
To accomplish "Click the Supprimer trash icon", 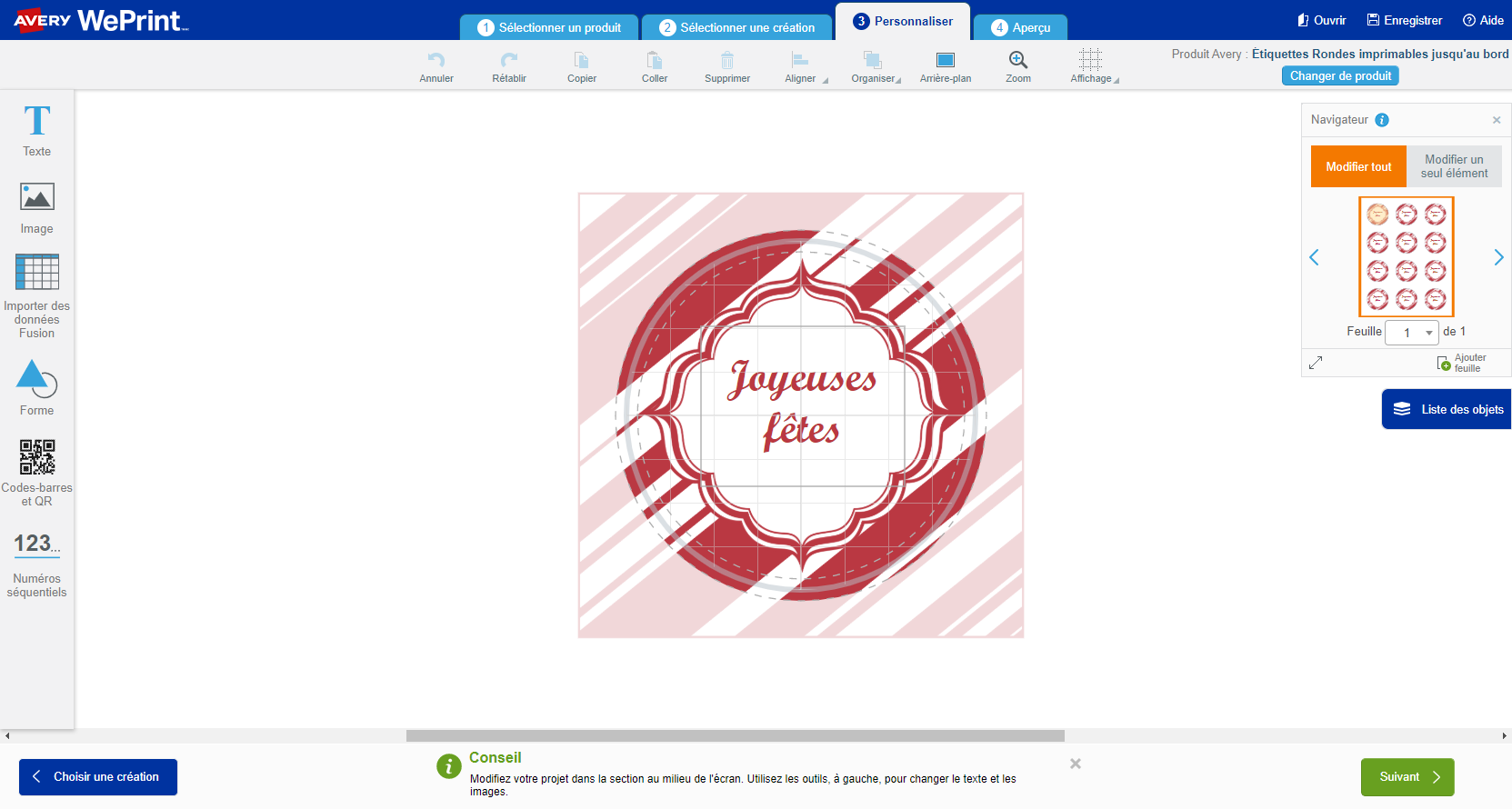I will point(727,60).
